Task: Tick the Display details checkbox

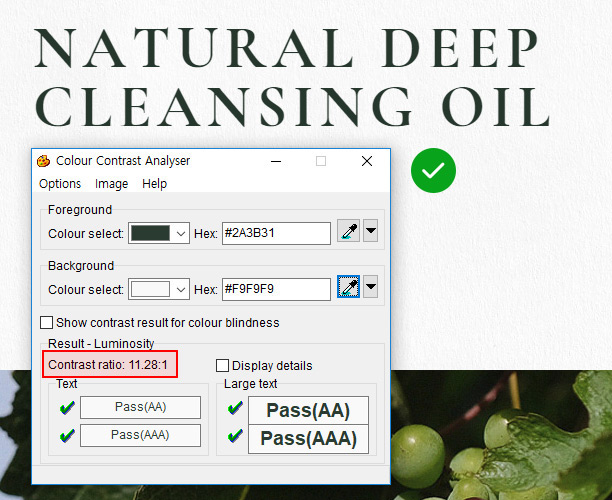Action: point(223,366)
